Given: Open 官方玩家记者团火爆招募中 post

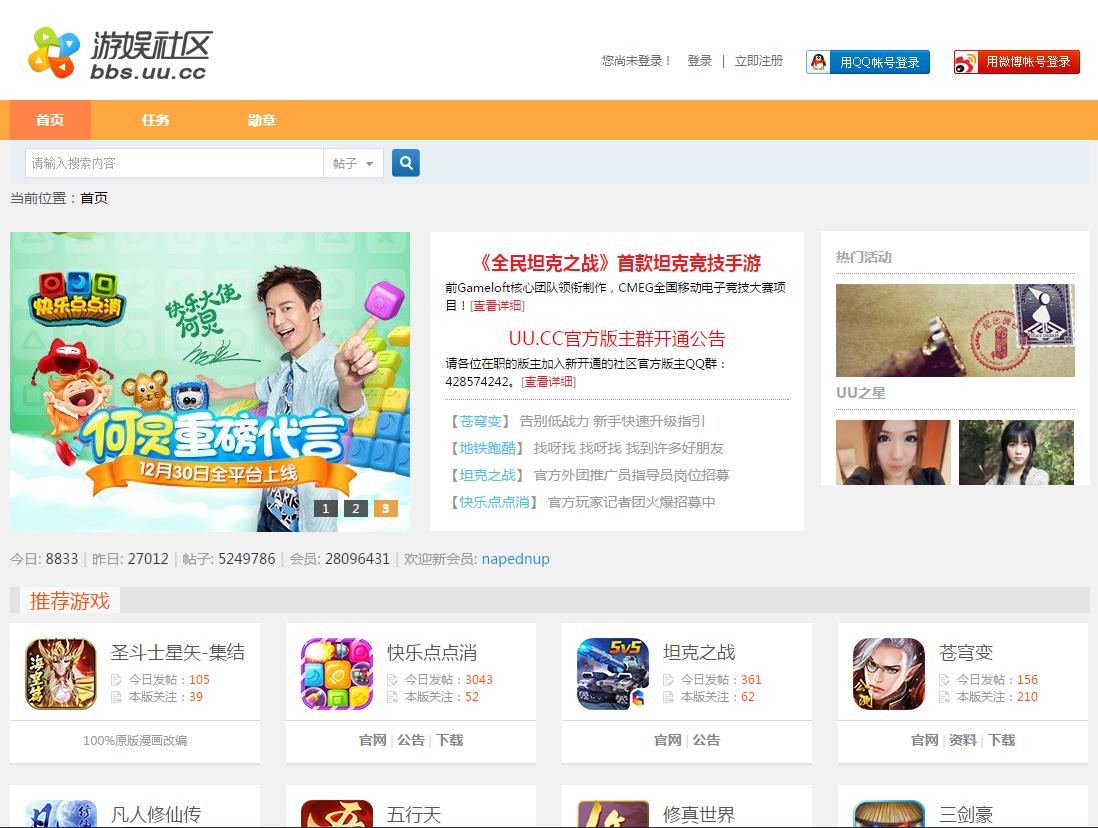Looking at the screenshot, I should pos(631,502).
